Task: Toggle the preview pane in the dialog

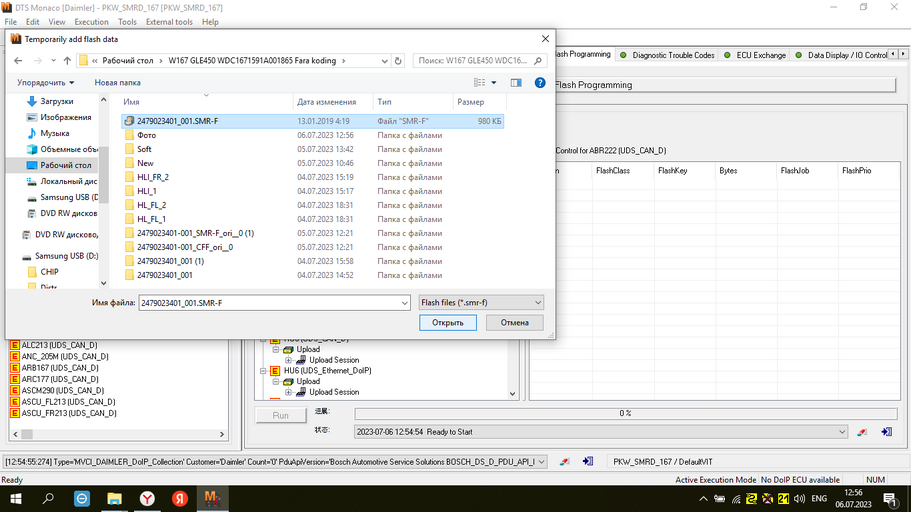Action: point(516,83)
